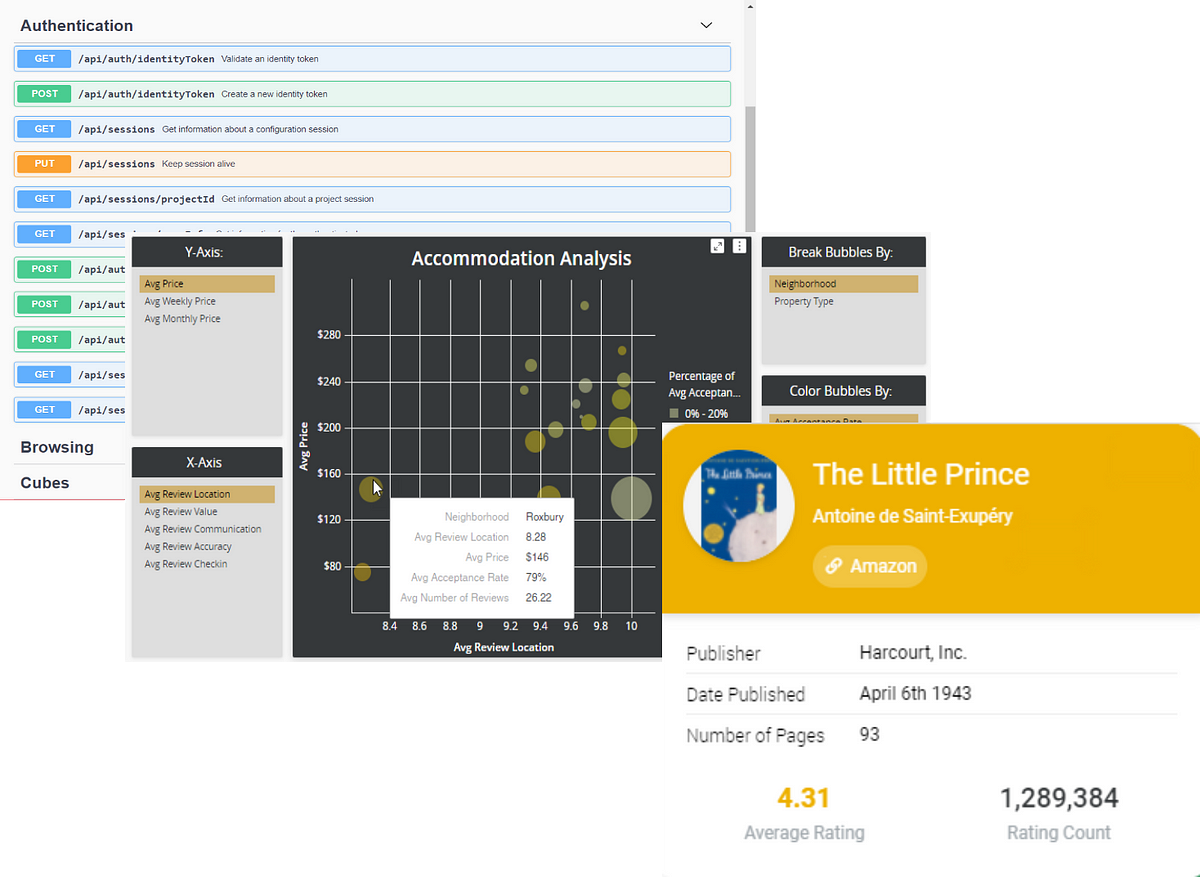Click the Number of Pages label

point(755,735)
